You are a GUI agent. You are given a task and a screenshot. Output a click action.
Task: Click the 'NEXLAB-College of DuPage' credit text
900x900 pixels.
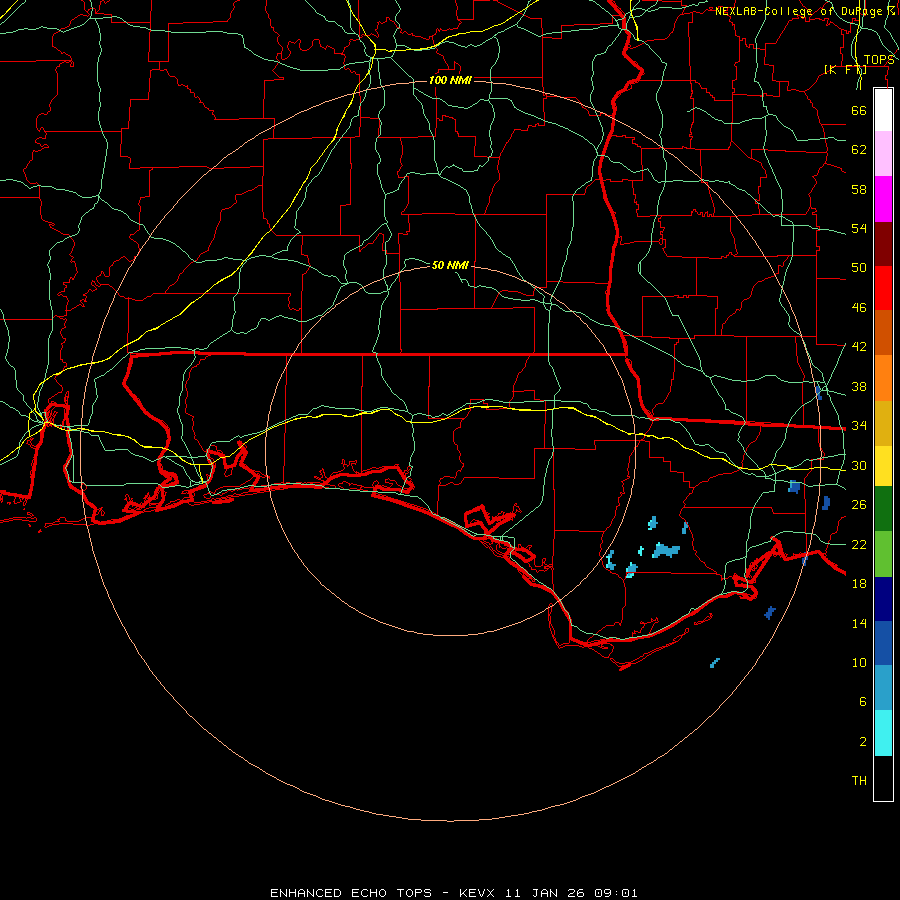pyautogui.click(x=799, y=11)
